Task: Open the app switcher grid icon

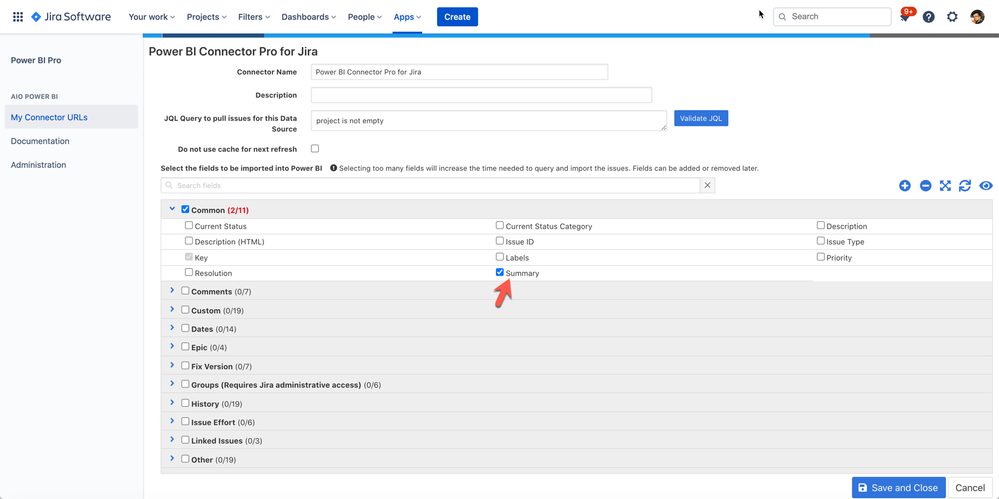Action: point(18,17)
